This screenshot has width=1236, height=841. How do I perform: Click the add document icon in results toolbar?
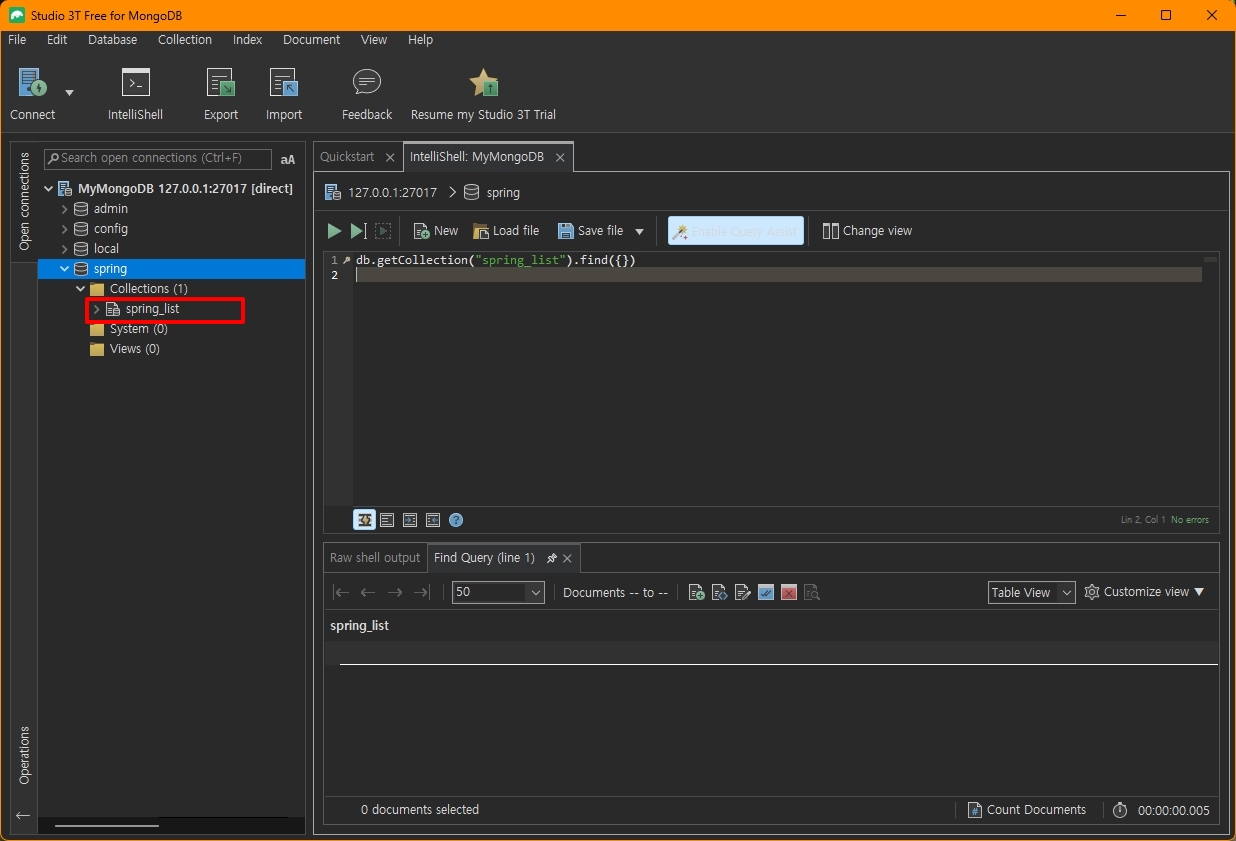(x=696, y=592)
